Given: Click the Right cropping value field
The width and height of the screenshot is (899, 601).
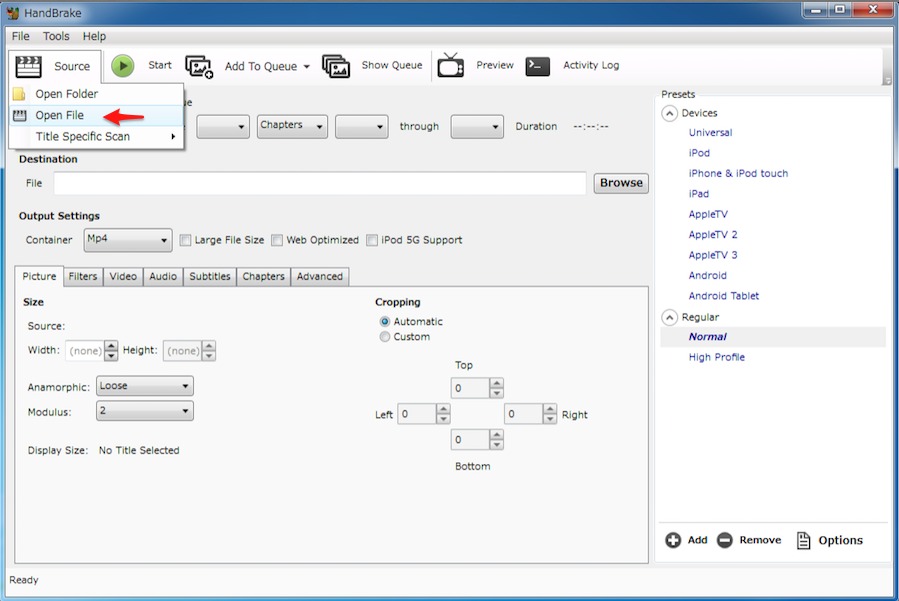Looking at the screenshot, I should point(523,414).
